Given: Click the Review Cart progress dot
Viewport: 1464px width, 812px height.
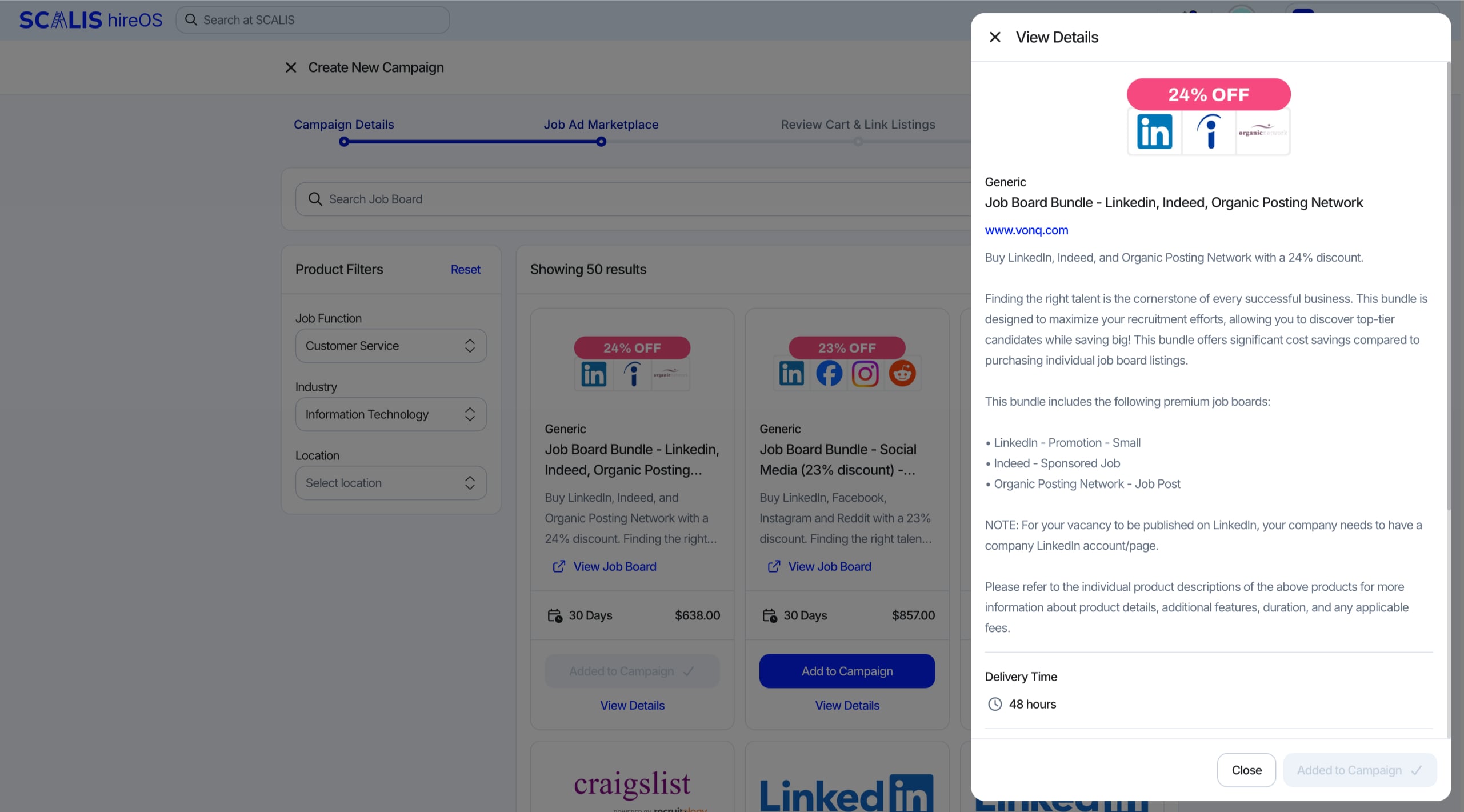Looking at the screenshot, I should 858,142.
